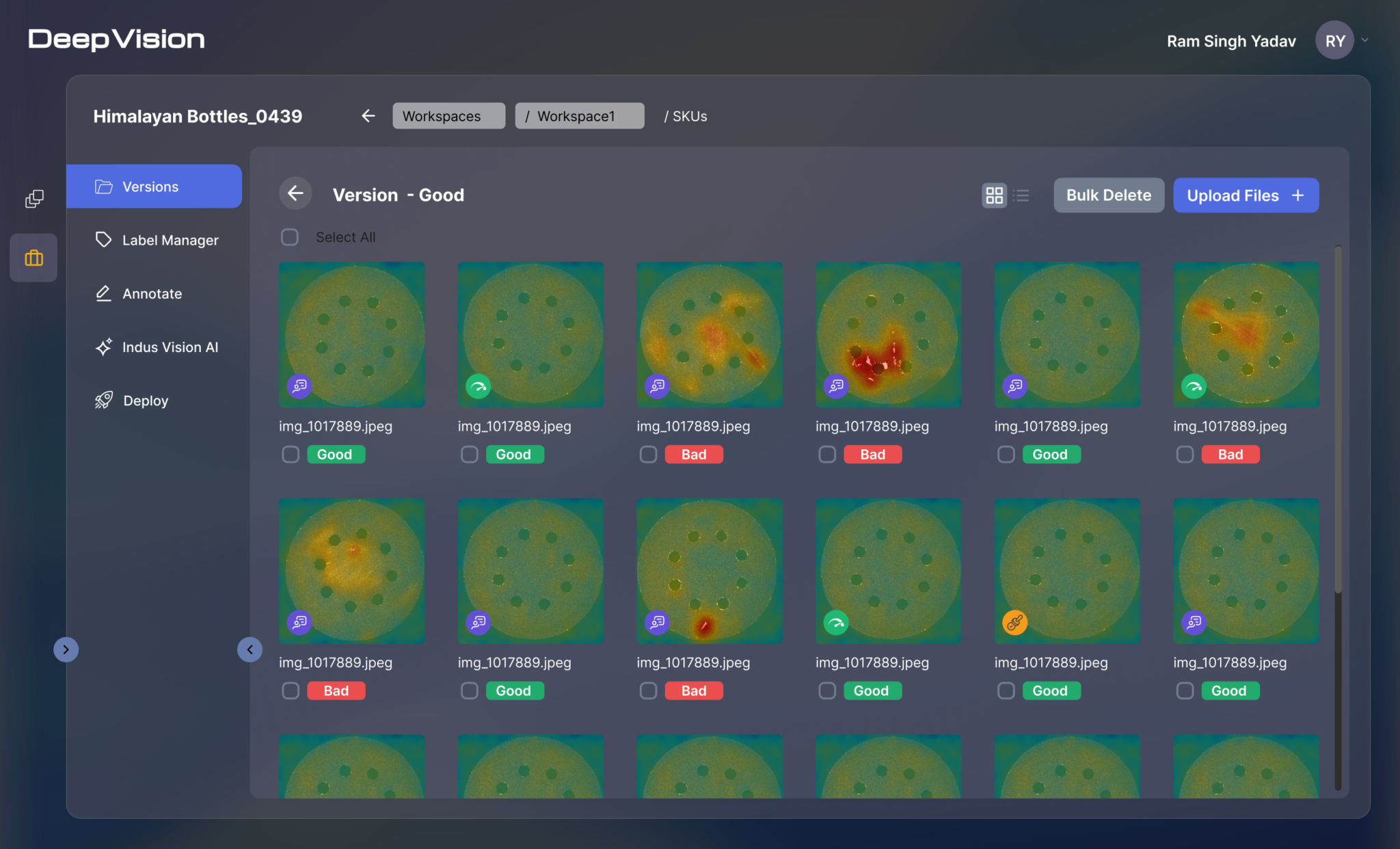This screenshot has height=849, width=1400.
Task: Open the red-blotched fourth top-row thumbnail
Action: (x=888, y=335)
